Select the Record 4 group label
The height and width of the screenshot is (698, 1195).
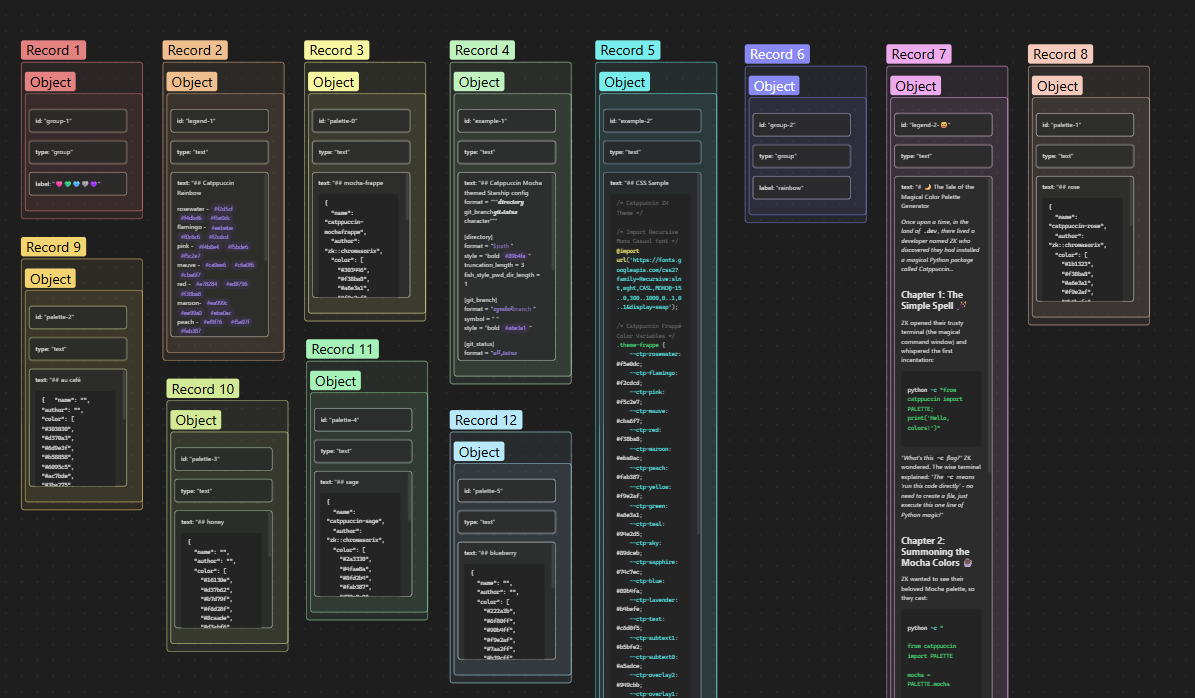482,50
